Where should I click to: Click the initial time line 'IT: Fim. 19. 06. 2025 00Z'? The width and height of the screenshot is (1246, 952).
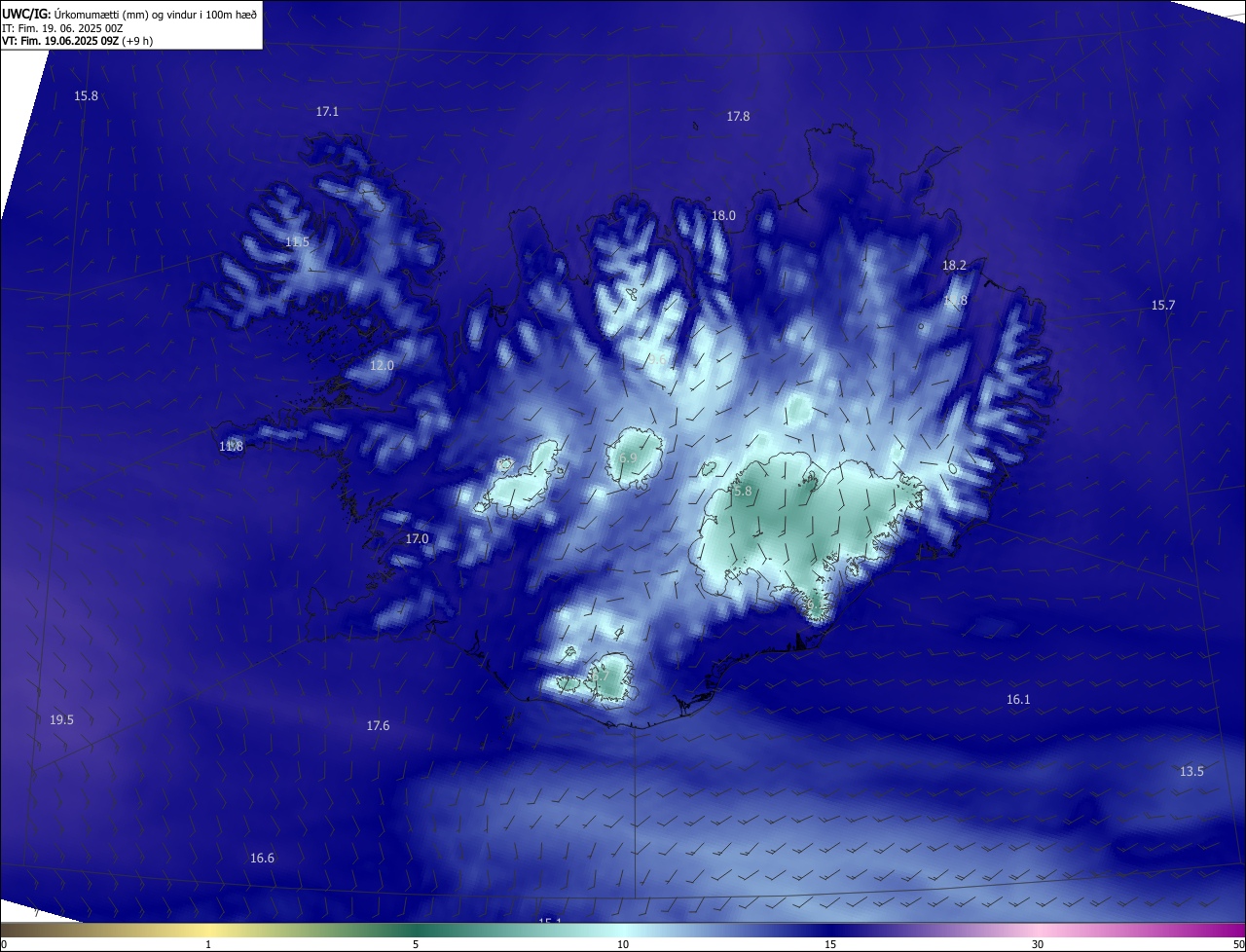[62, 28]
